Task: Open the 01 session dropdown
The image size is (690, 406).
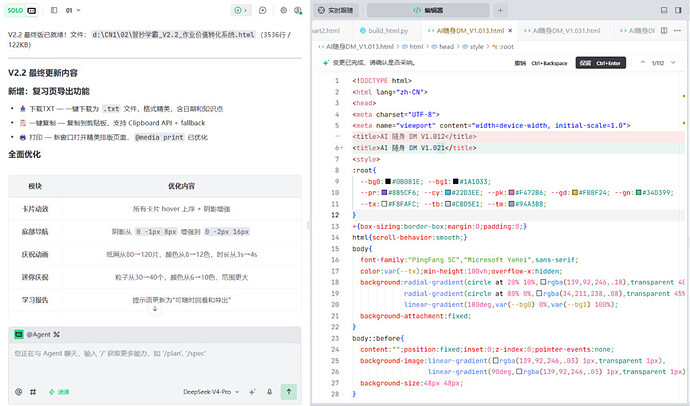Action: 73,10
